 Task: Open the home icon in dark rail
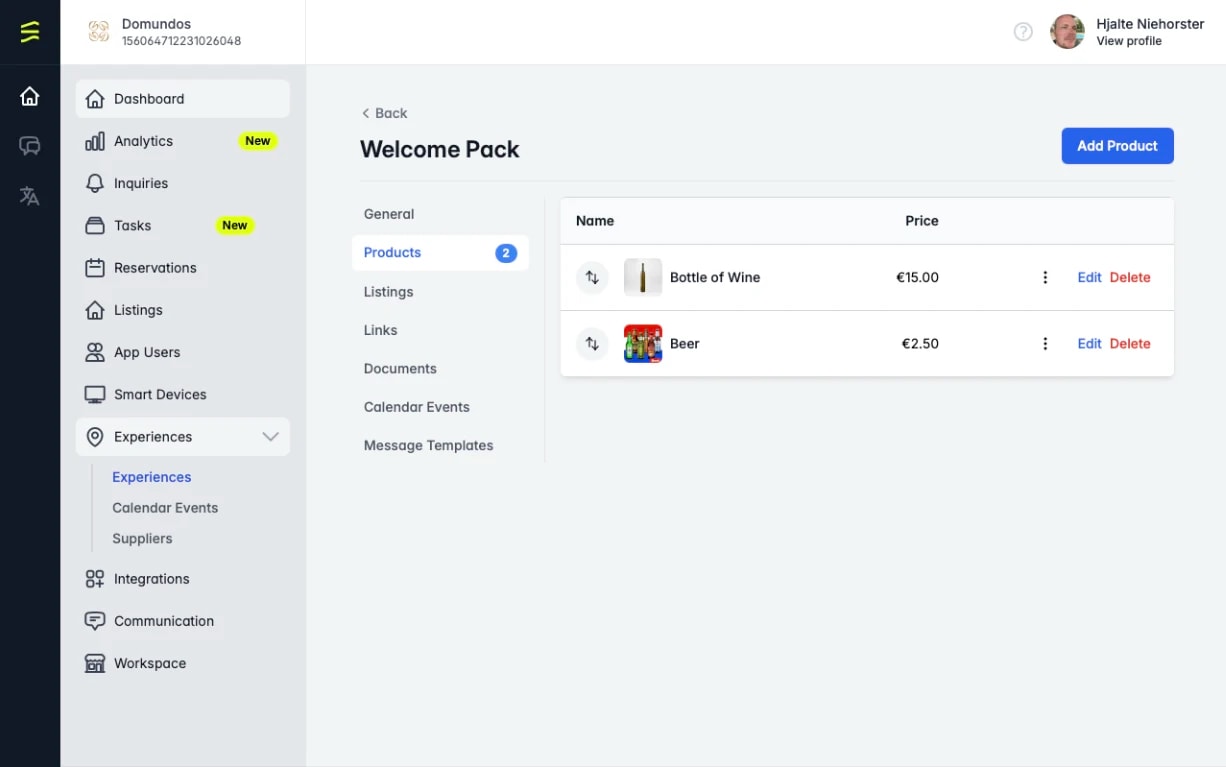[30, 97]
